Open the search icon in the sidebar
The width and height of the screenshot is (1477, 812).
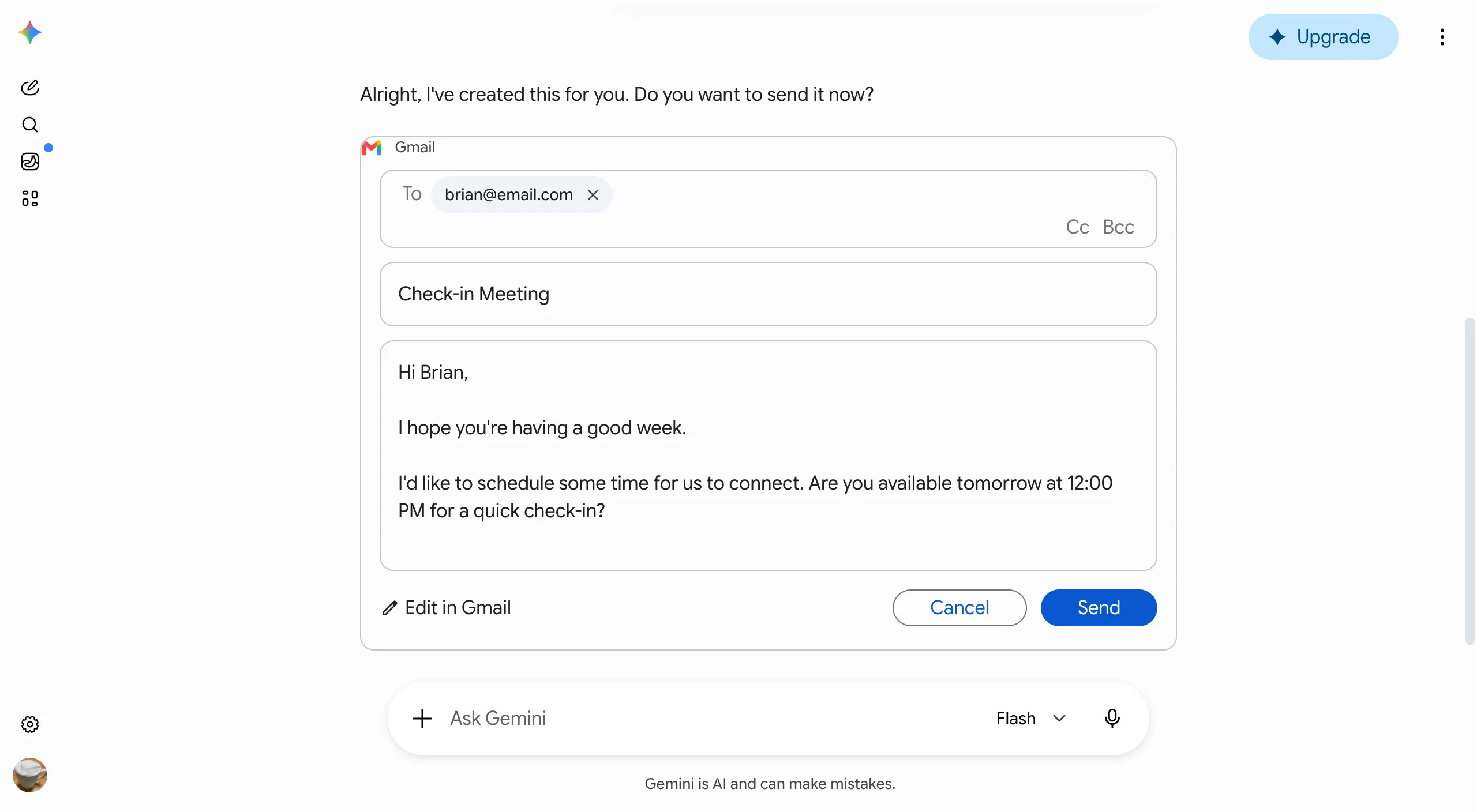coord(30,125)
